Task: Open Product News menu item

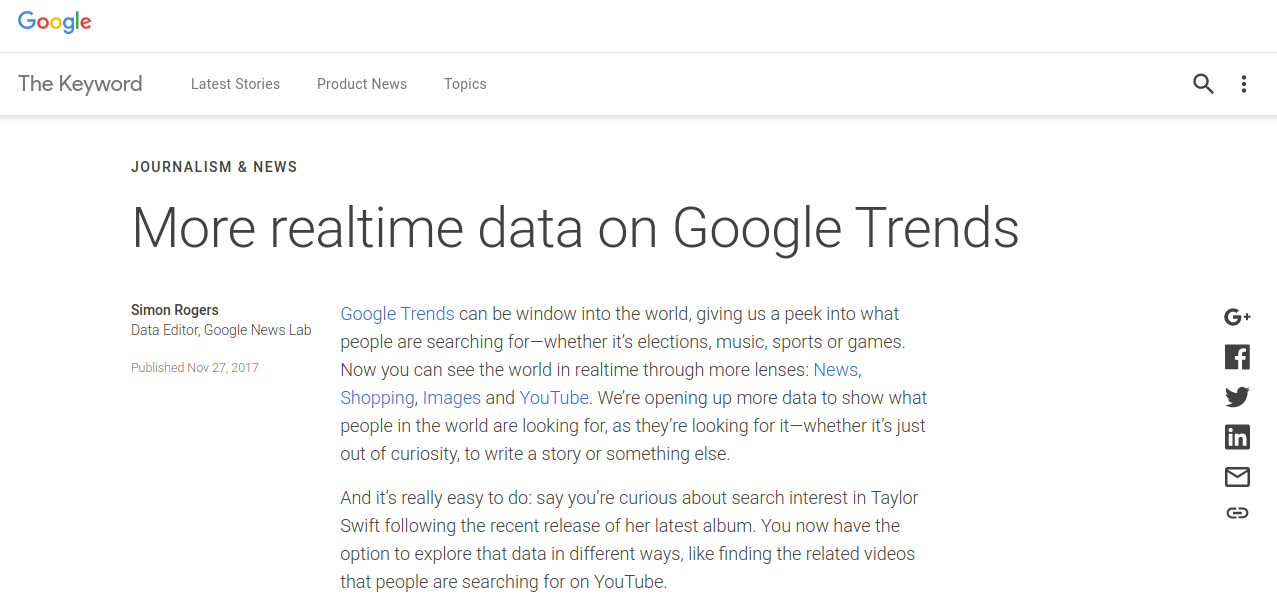Action: (362, 84)
